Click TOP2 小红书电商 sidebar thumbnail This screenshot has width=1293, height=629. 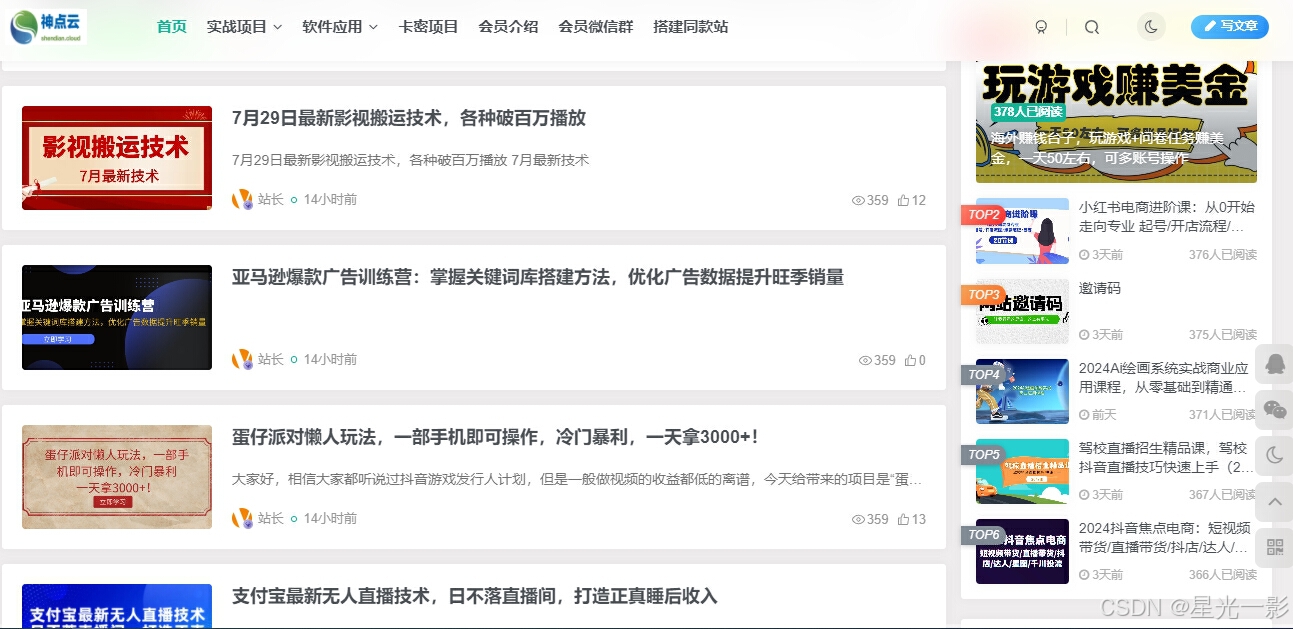(1022, 231)
